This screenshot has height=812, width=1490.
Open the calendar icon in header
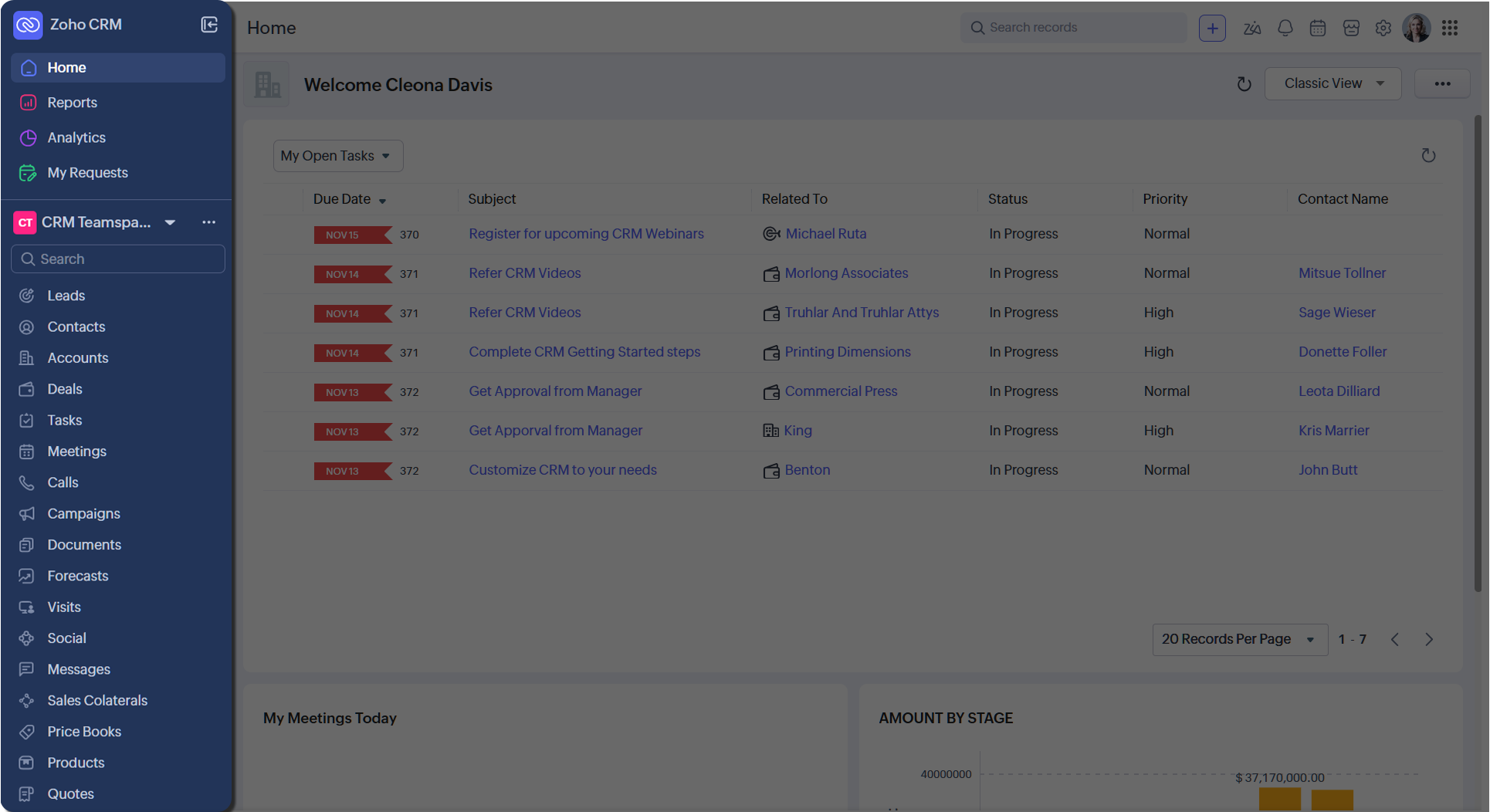pyautogui.click(x=1318, y=28)
